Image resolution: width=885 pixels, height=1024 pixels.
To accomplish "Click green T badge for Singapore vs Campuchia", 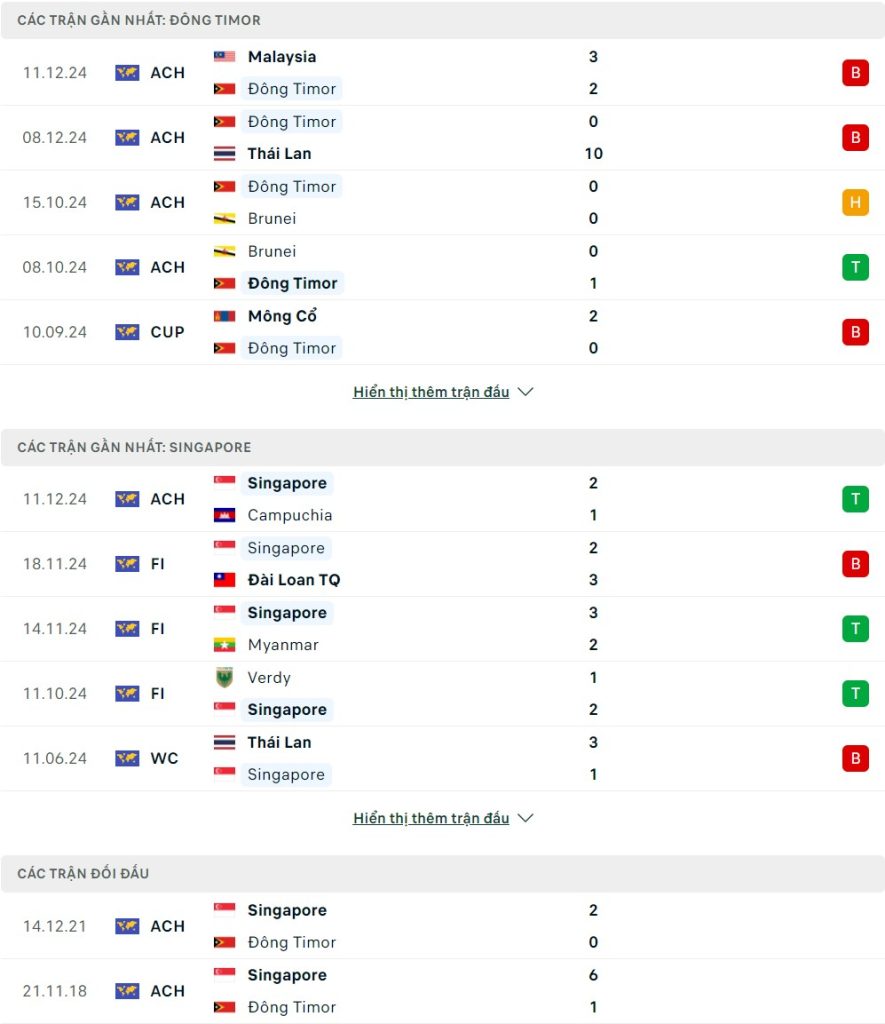I will [x=854, y=499].
